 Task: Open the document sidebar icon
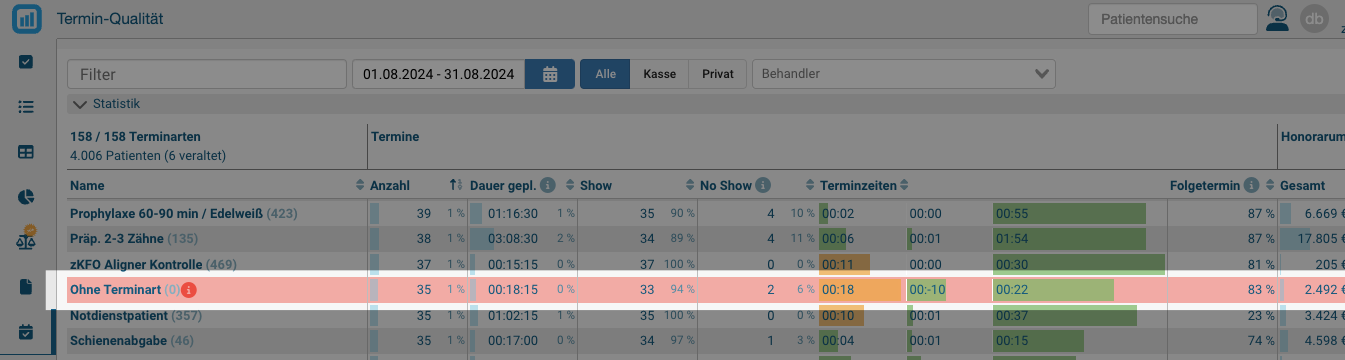point(26,287)
